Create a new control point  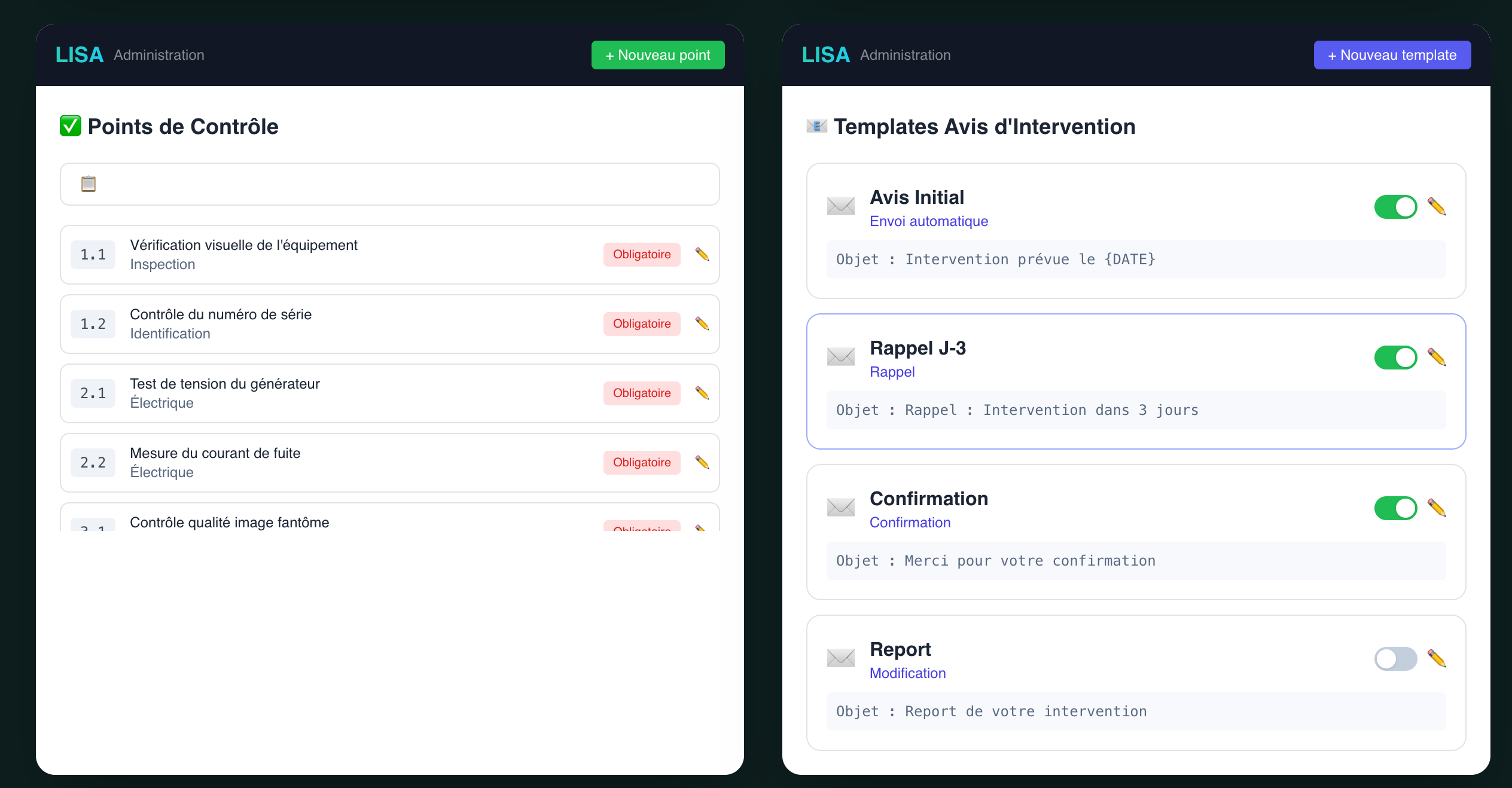pos(657,54)
